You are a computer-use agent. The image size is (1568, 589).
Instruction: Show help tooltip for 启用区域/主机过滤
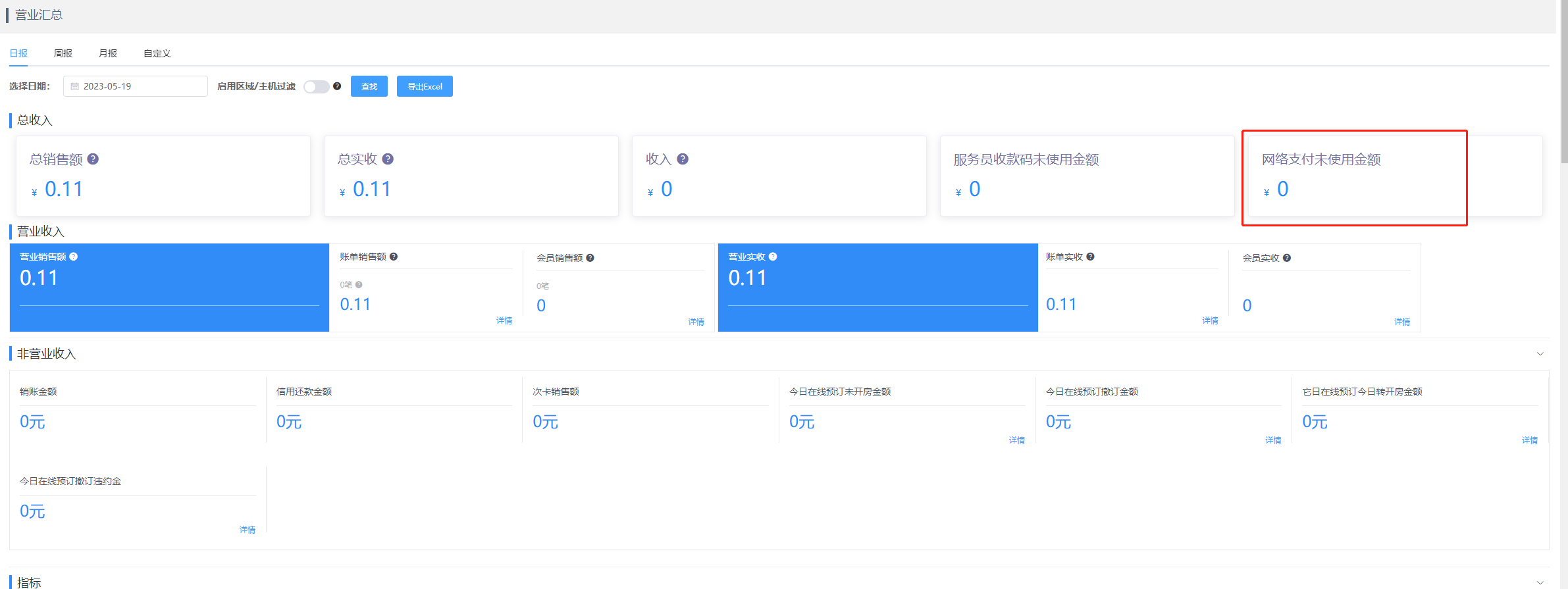[x=337, y=86]
